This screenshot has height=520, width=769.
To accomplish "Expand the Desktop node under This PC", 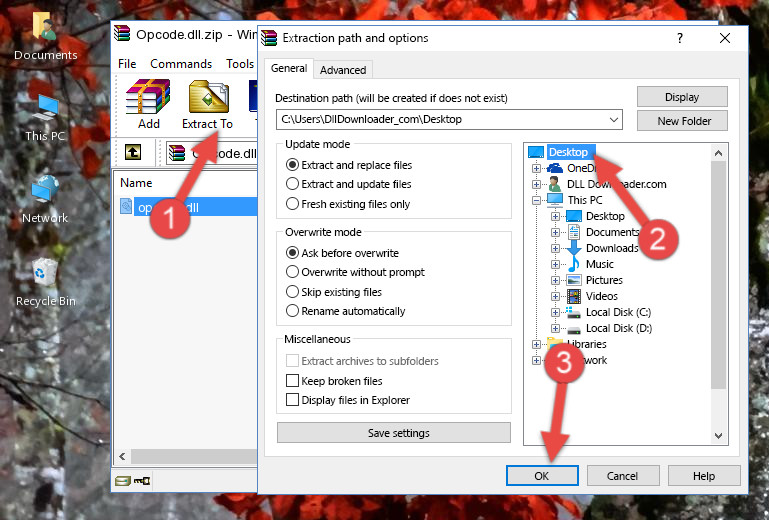I will (555, 216).
